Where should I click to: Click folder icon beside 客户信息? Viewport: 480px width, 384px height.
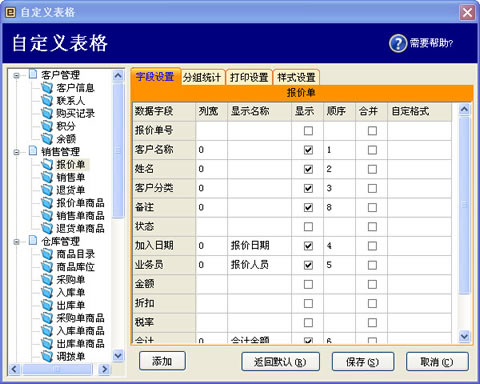click(x=47, y=88)
